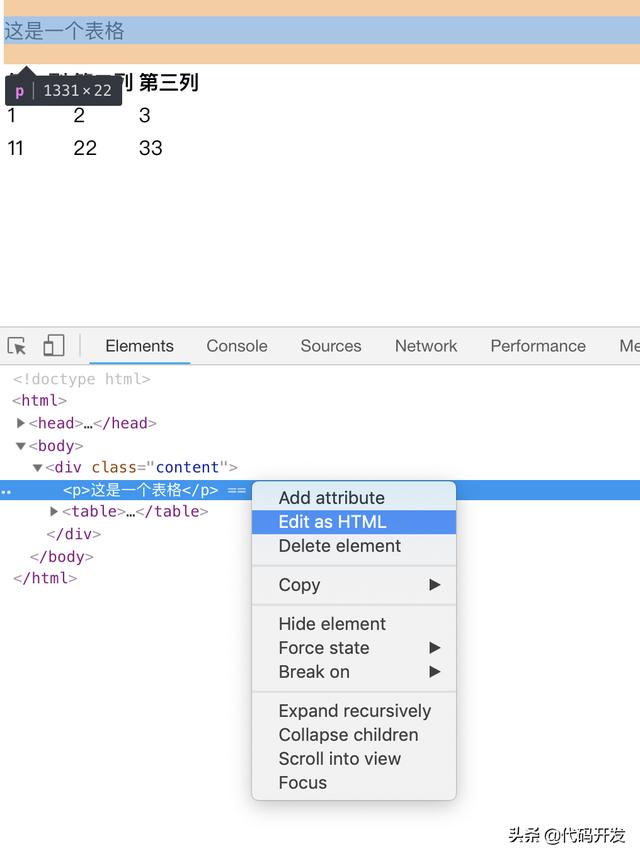Collapse the body element node
This screenshot has height=858, width=640.
coord(21,446)
